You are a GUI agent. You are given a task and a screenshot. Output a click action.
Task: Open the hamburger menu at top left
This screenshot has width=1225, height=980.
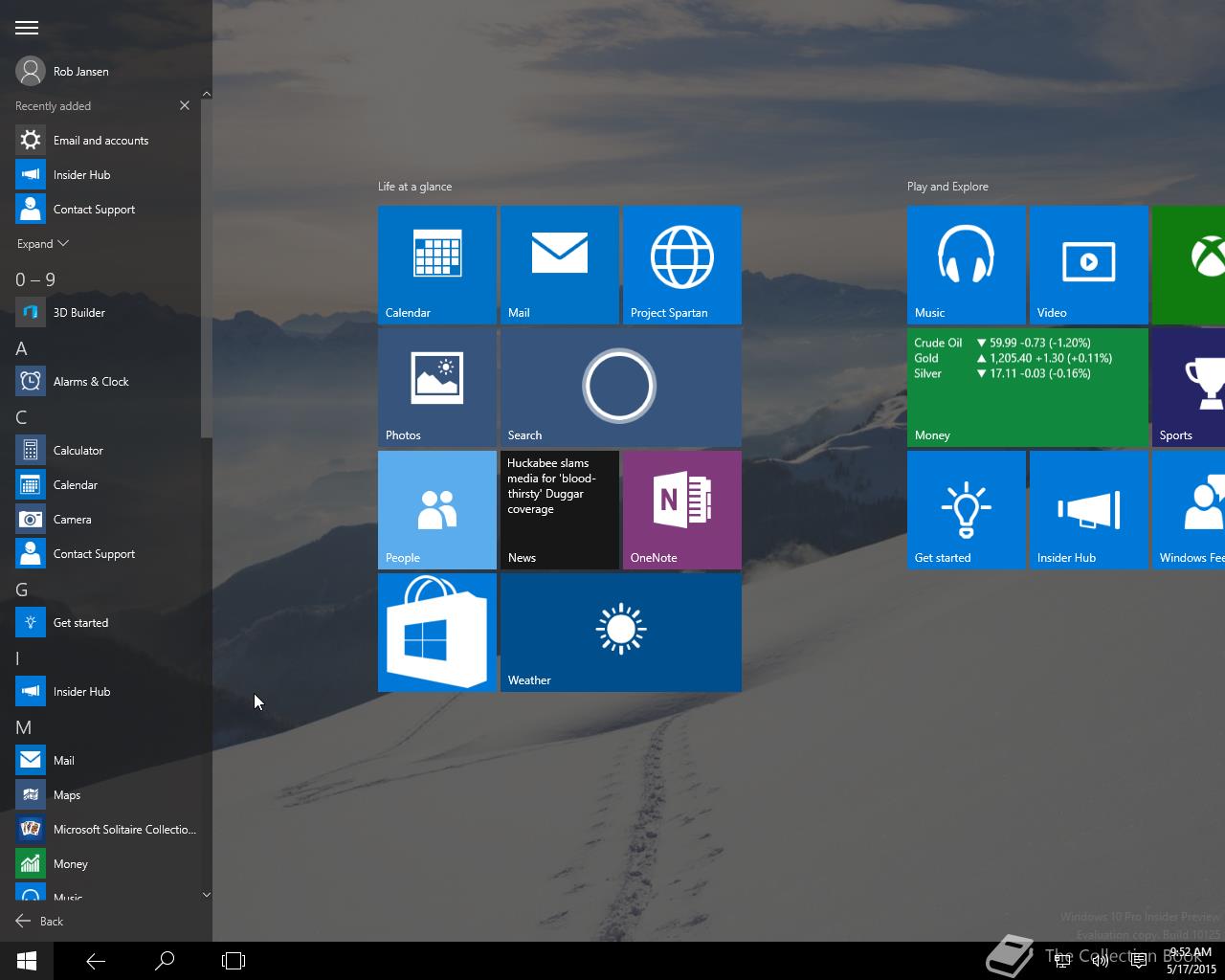coord(26,28)
